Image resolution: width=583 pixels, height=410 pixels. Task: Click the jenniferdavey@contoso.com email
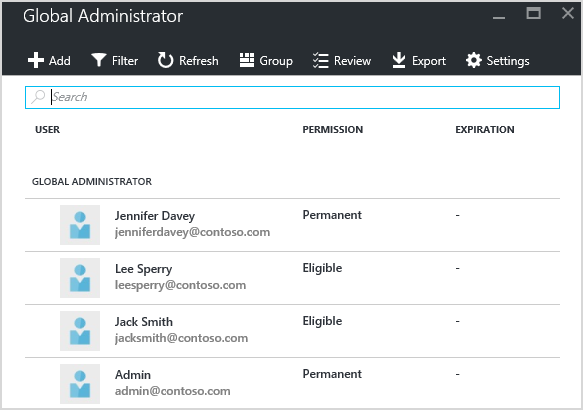[192, 232]
